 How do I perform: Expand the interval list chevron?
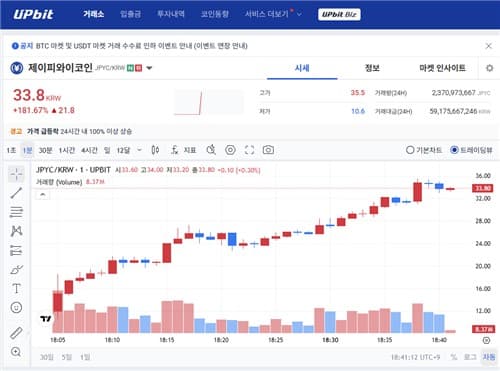point(139,150)
